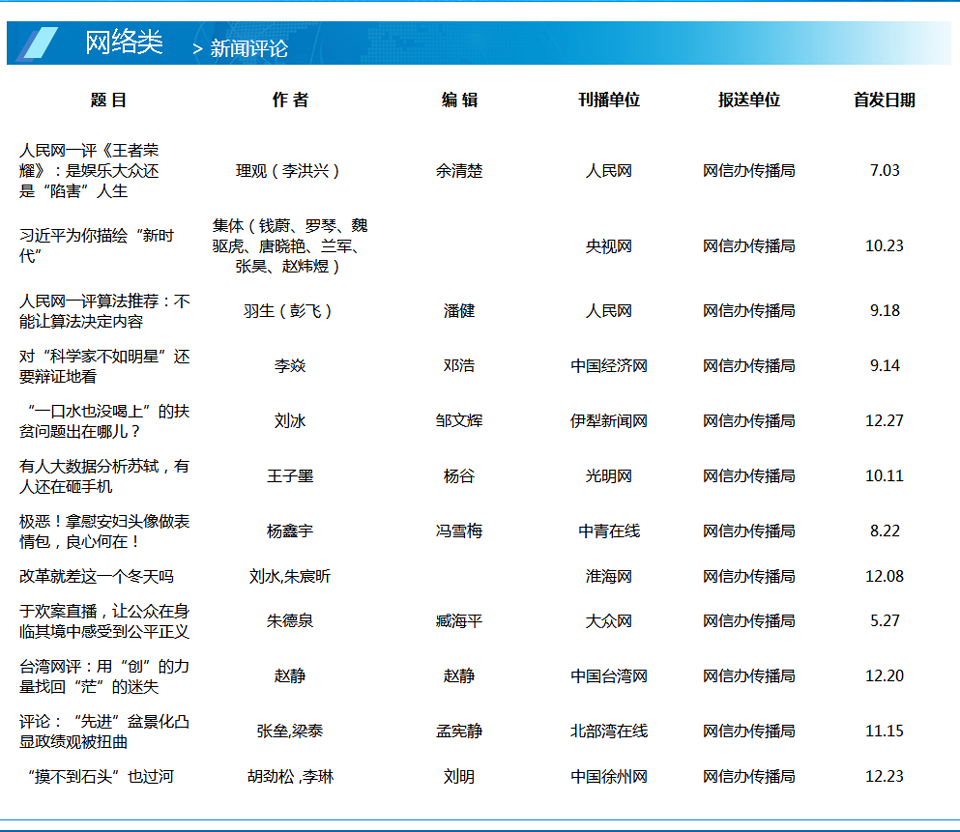This screenshot has width=960, height=832.
Task: Open article 人民网一评算法推荐
Action: pyautogui.click(x=105, y=311)
